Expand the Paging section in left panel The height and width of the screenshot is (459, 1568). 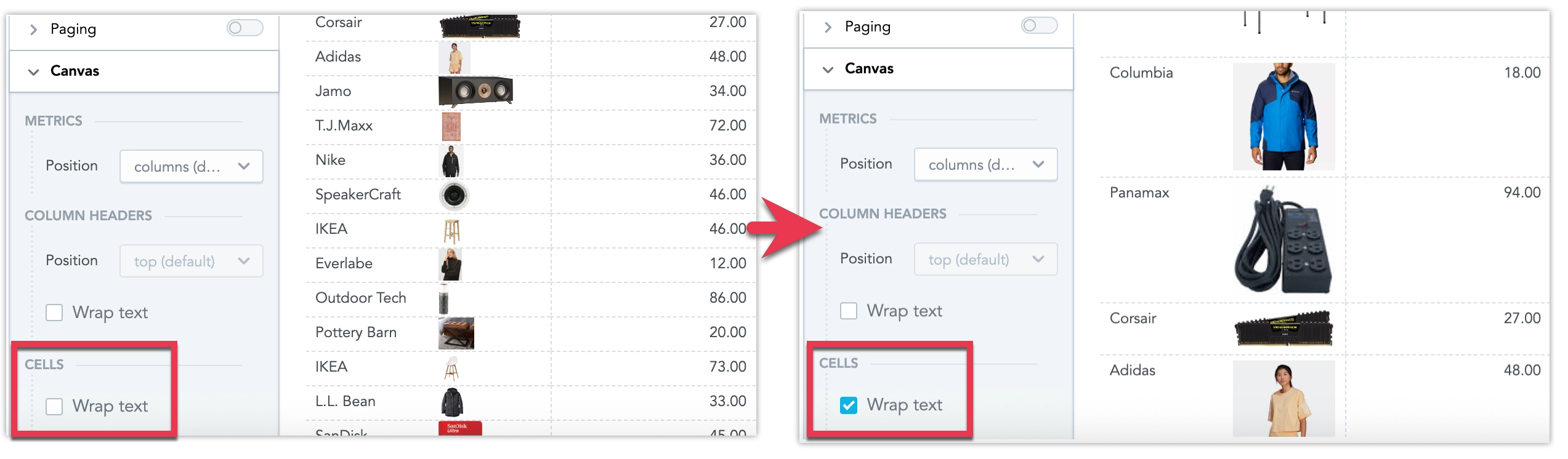click(34, 30)
